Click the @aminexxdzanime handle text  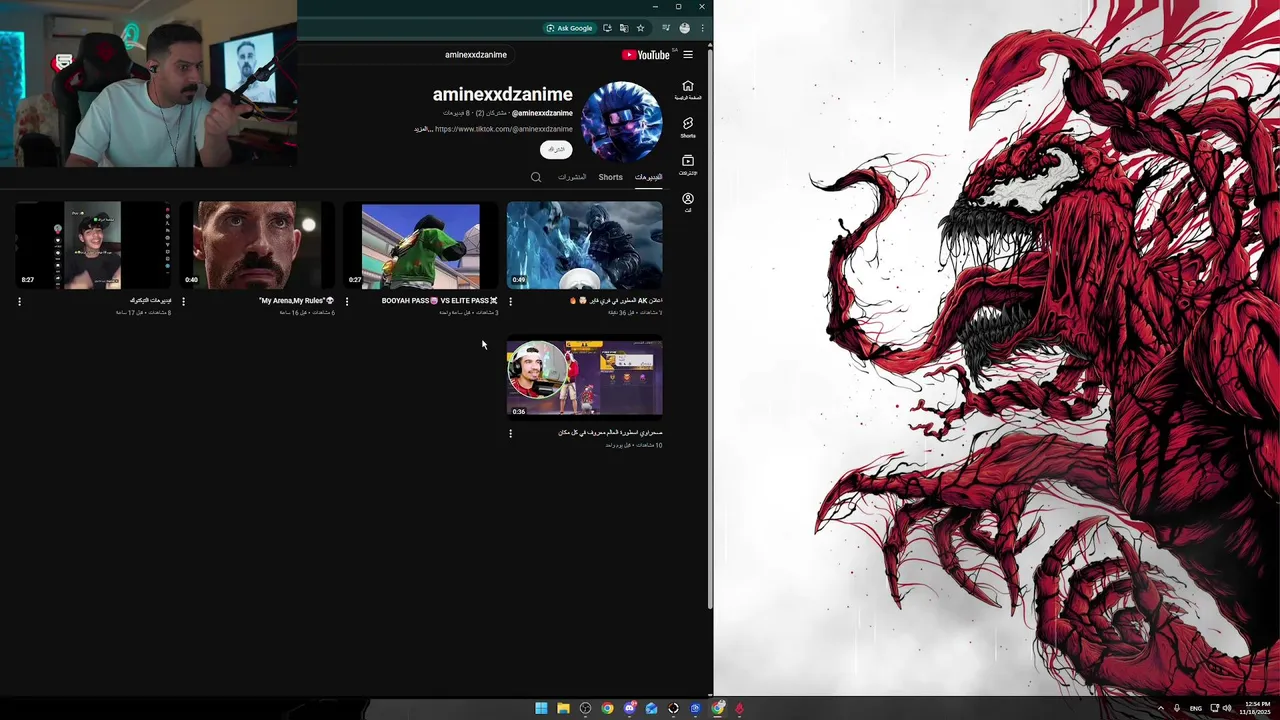[x=542, y=113]
